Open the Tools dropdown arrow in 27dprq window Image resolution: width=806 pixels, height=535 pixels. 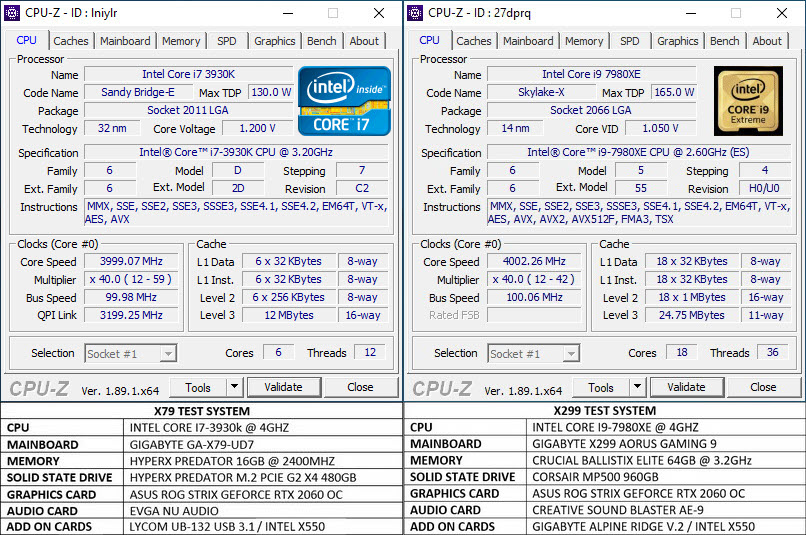pos(637,387)
